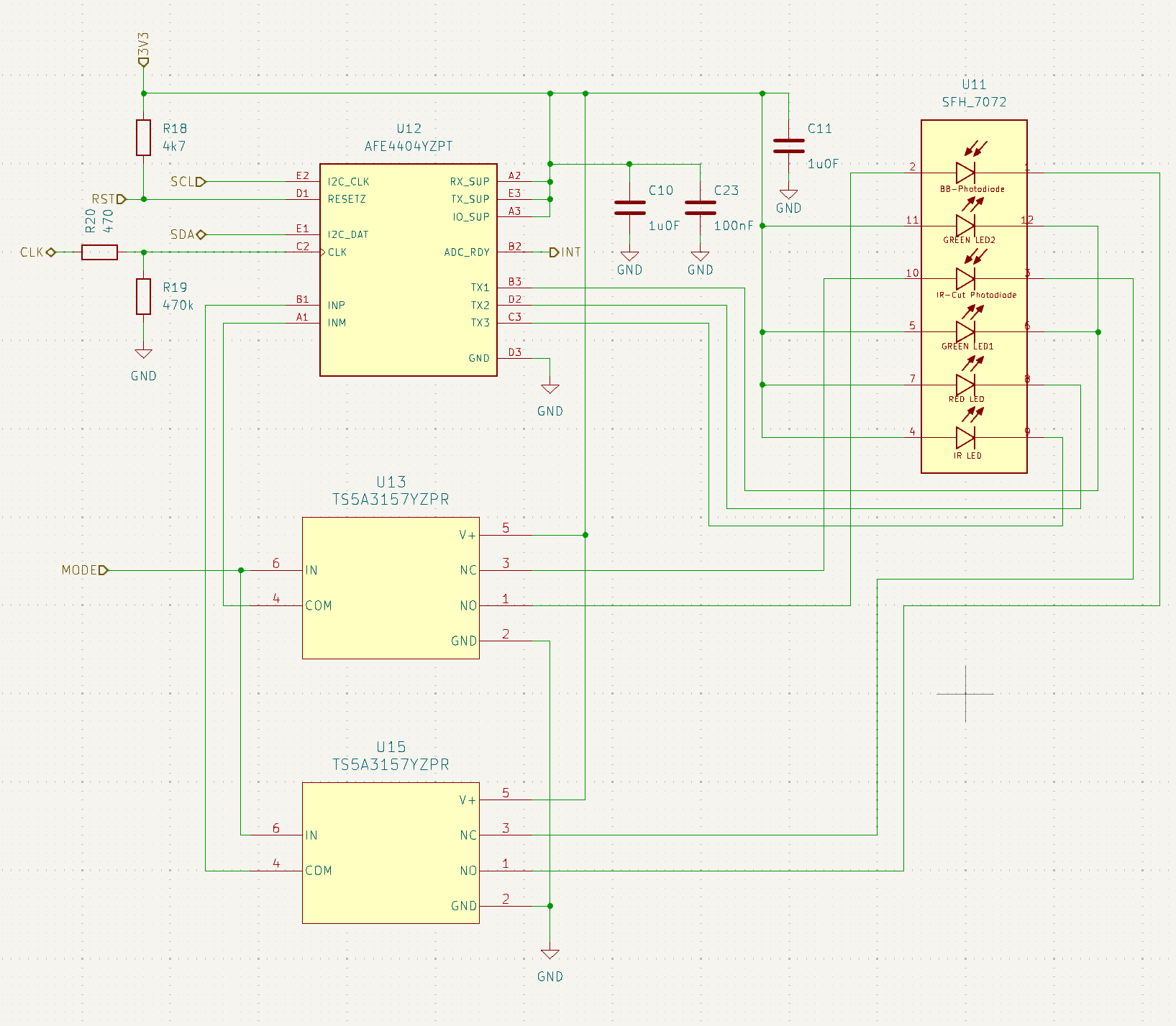Select resistor R20 labeled 470
Screen dimensions: 1176x1026
[x=99, y=252]
